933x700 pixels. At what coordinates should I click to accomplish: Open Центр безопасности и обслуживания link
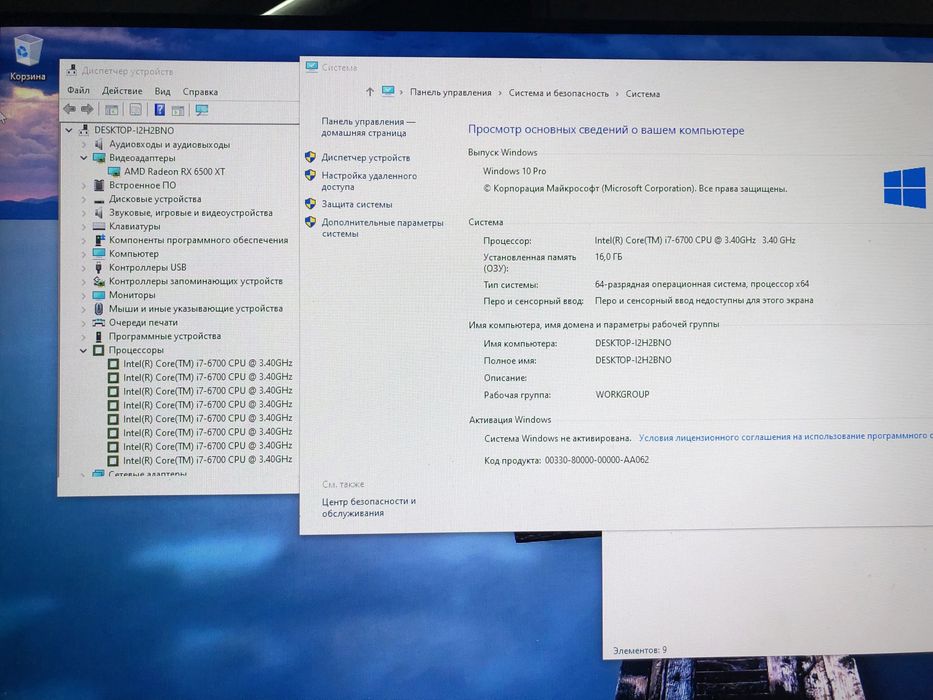tap(368, 507)
